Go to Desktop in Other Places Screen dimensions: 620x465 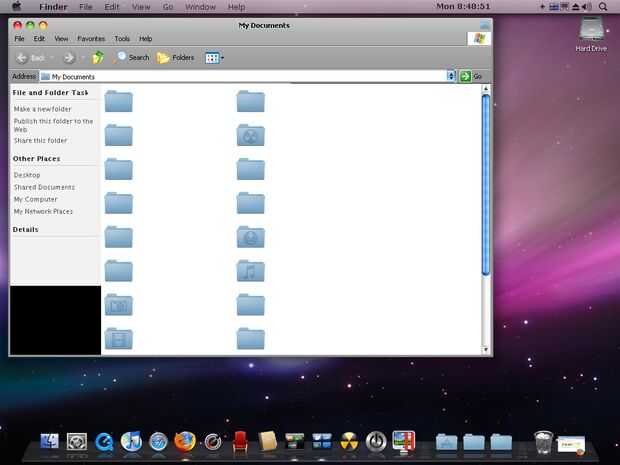(x=27, y=175)
